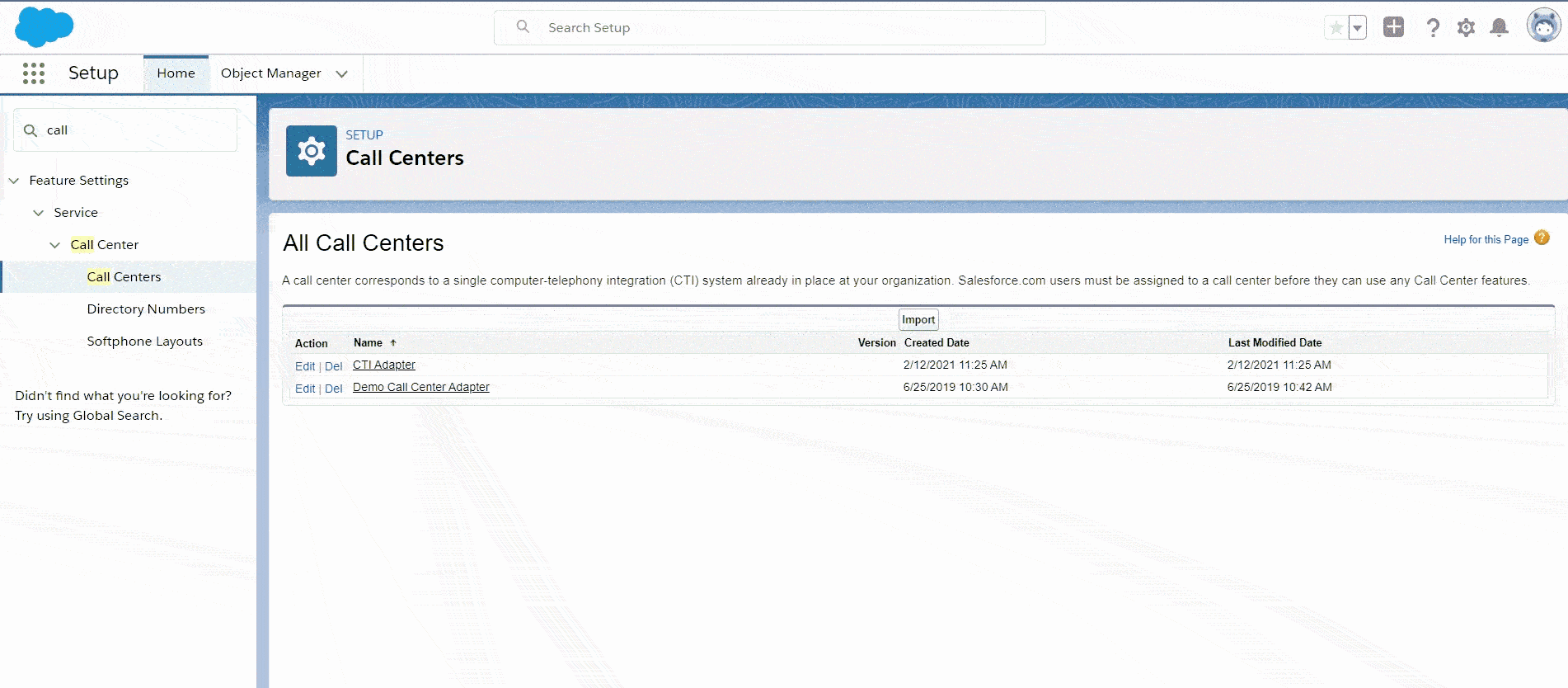
Task: Edit the Demo Call Center Adapter
Action: 305,389
